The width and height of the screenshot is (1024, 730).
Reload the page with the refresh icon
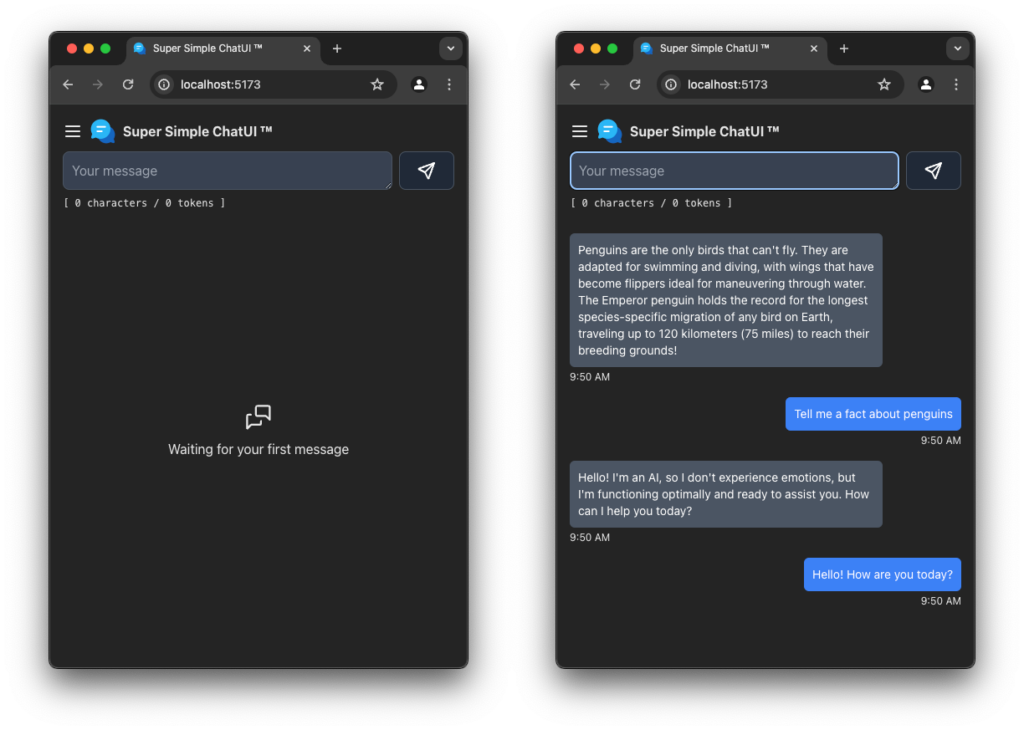pos(128,85)
